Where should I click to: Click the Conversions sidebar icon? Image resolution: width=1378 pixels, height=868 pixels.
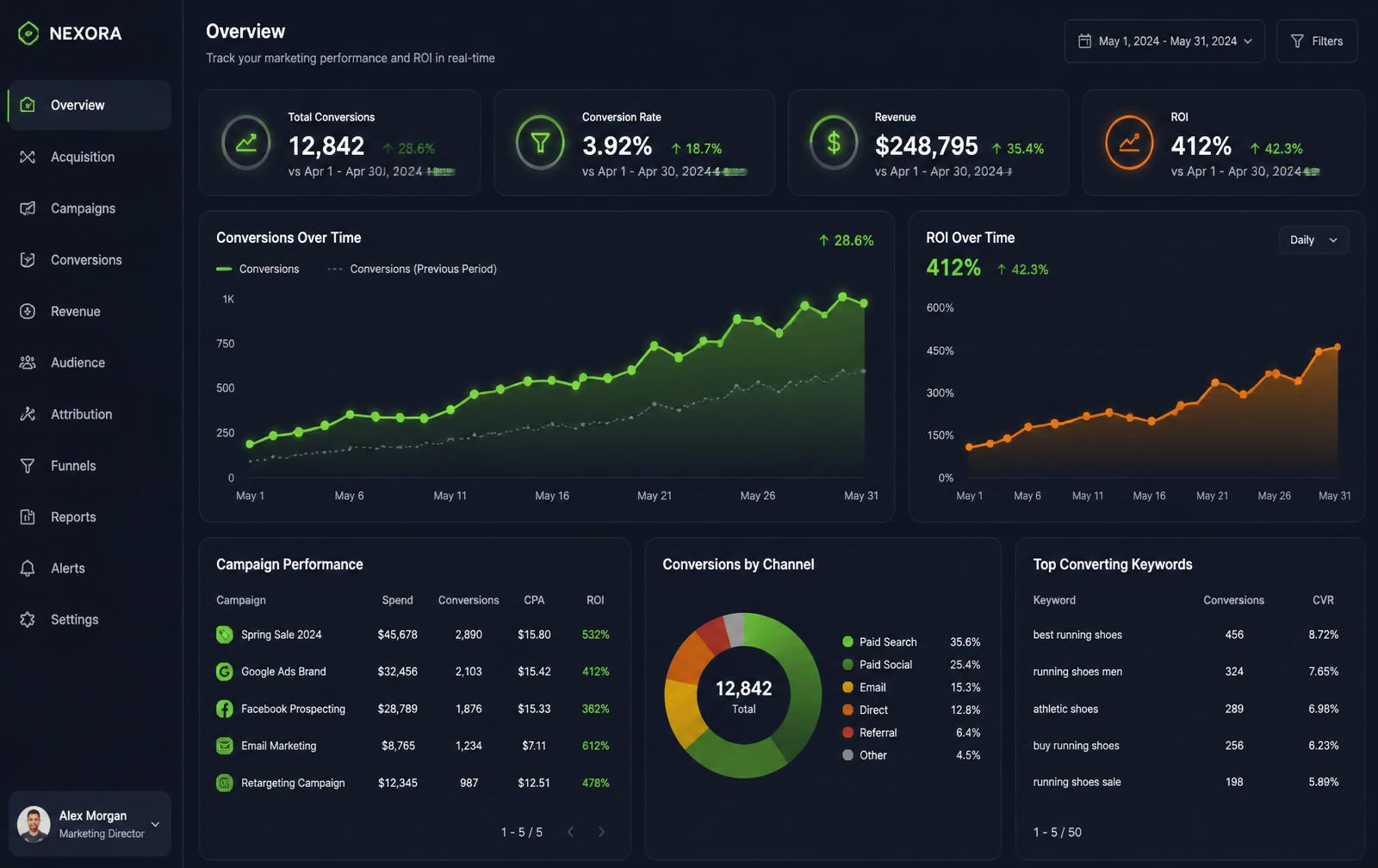click(28, 260)
